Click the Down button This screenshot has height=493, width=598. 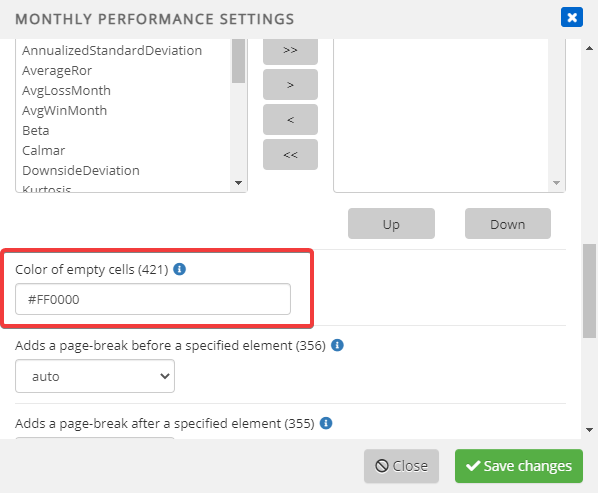coord(508,224)
